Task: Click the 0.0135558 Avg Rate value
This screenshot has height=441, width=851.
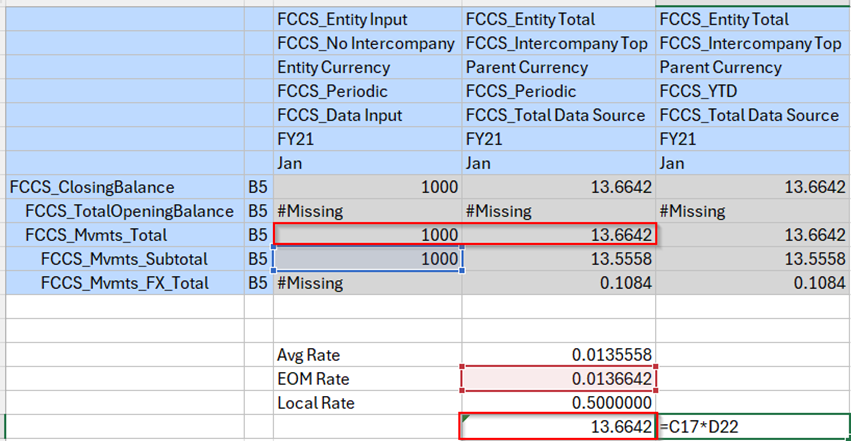Action: tap(558, 355)
